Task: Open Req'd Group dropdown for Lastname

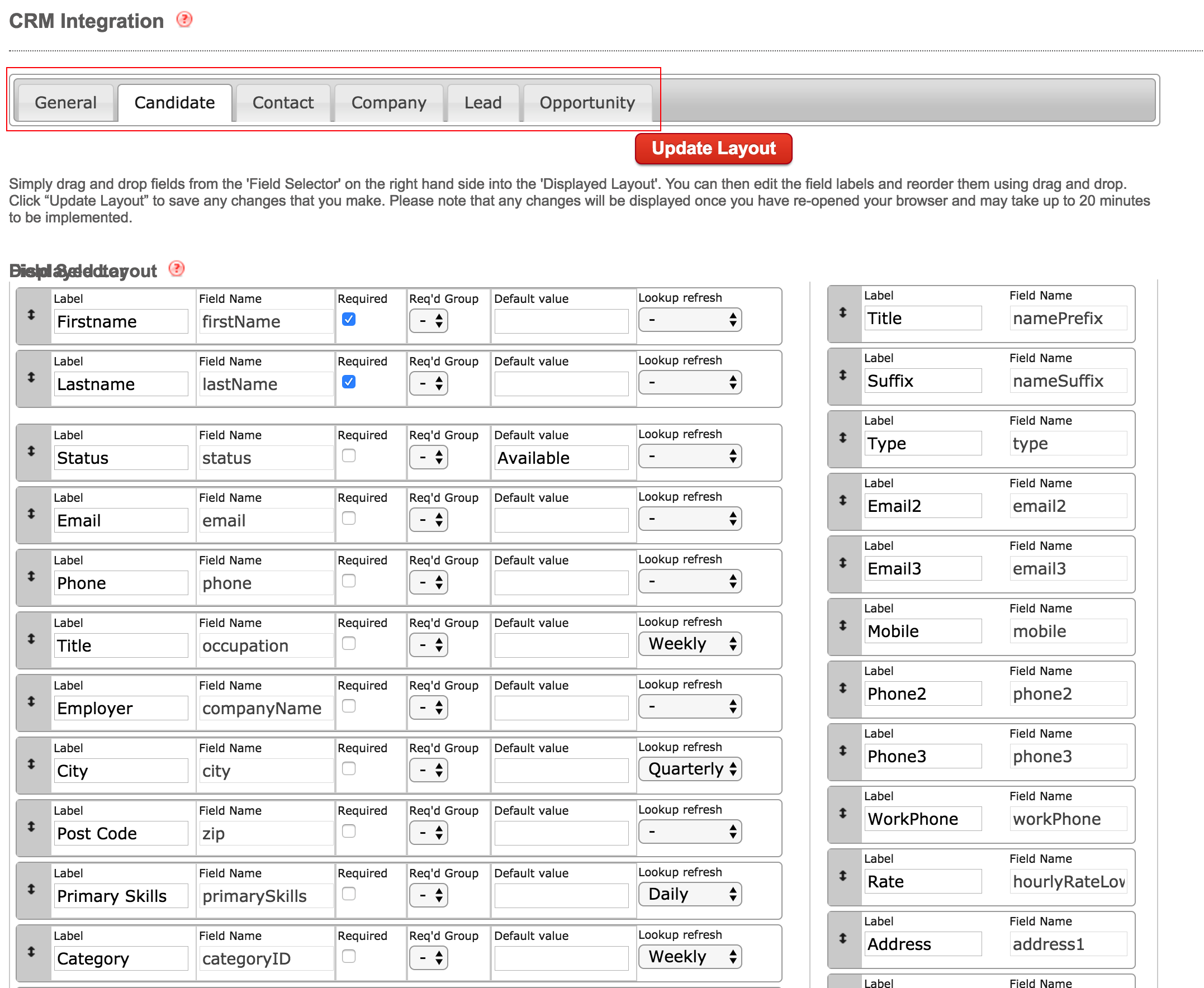Action: pos(428,383)
